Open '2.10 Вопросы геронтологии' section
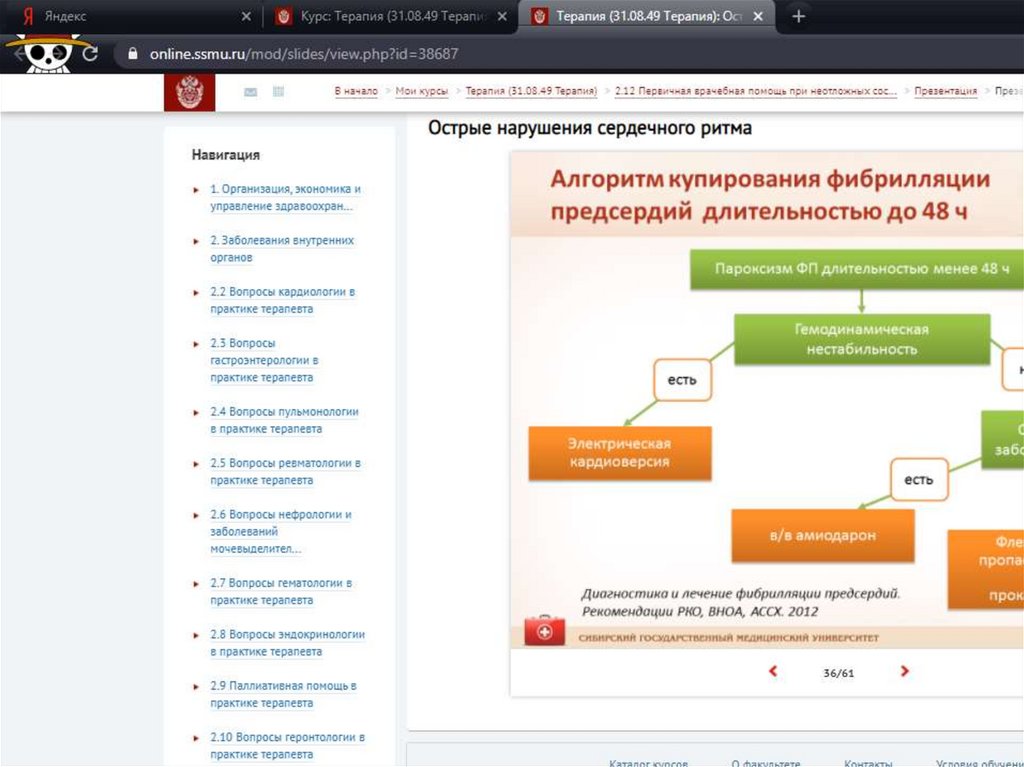 pos(287,745)
